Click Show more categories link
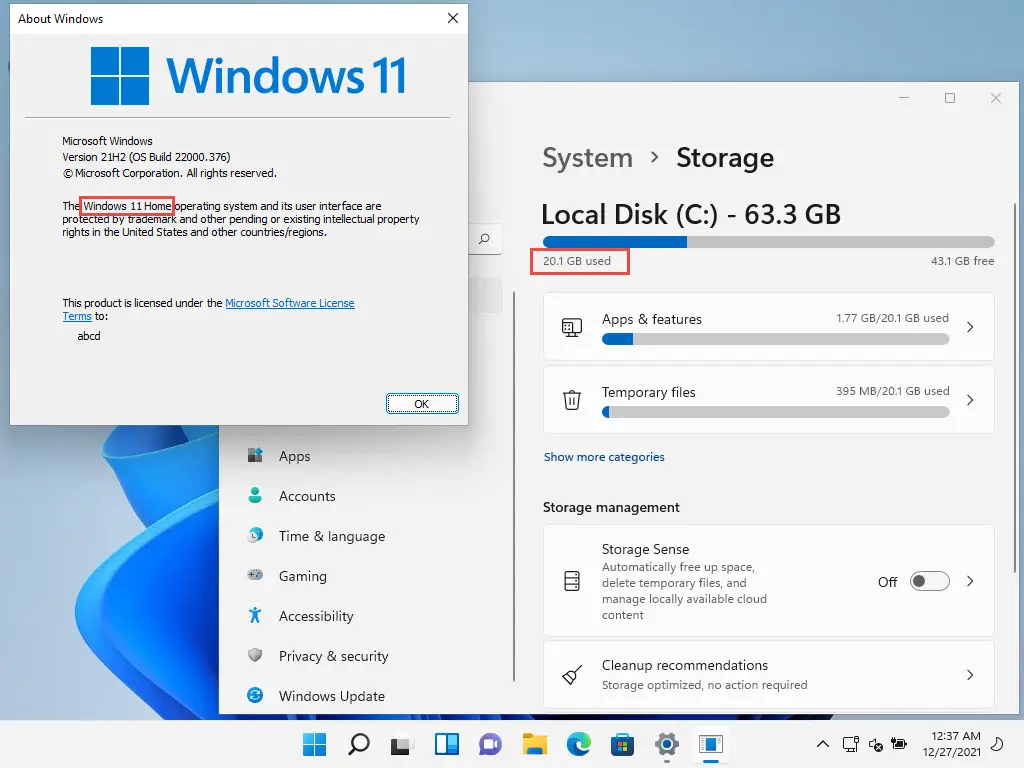The width and height of the screenshot is (1024, 768). click(604, 457)
